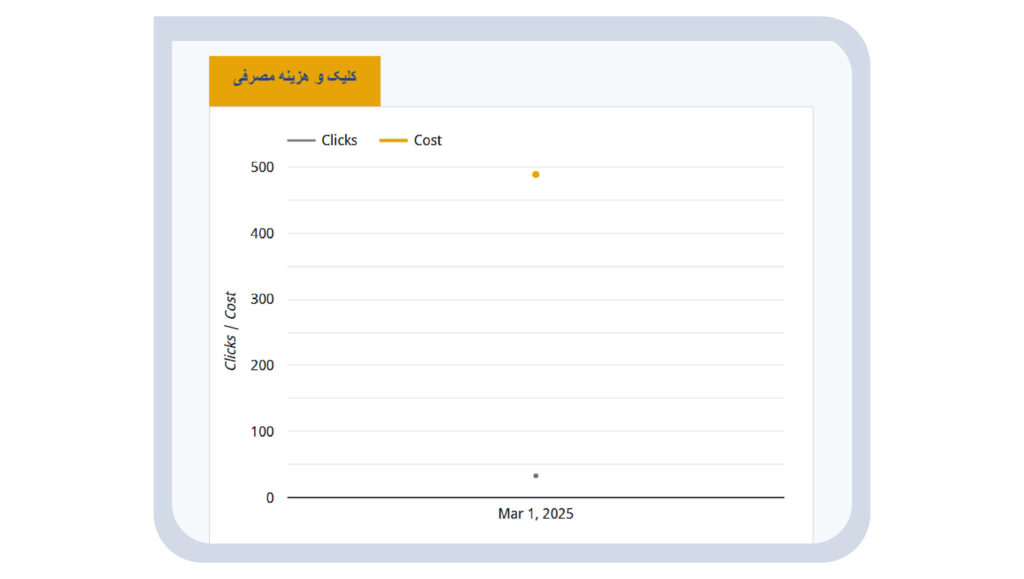Click the orange Cost data point
1024x579 pixels.
click(536, 174)
